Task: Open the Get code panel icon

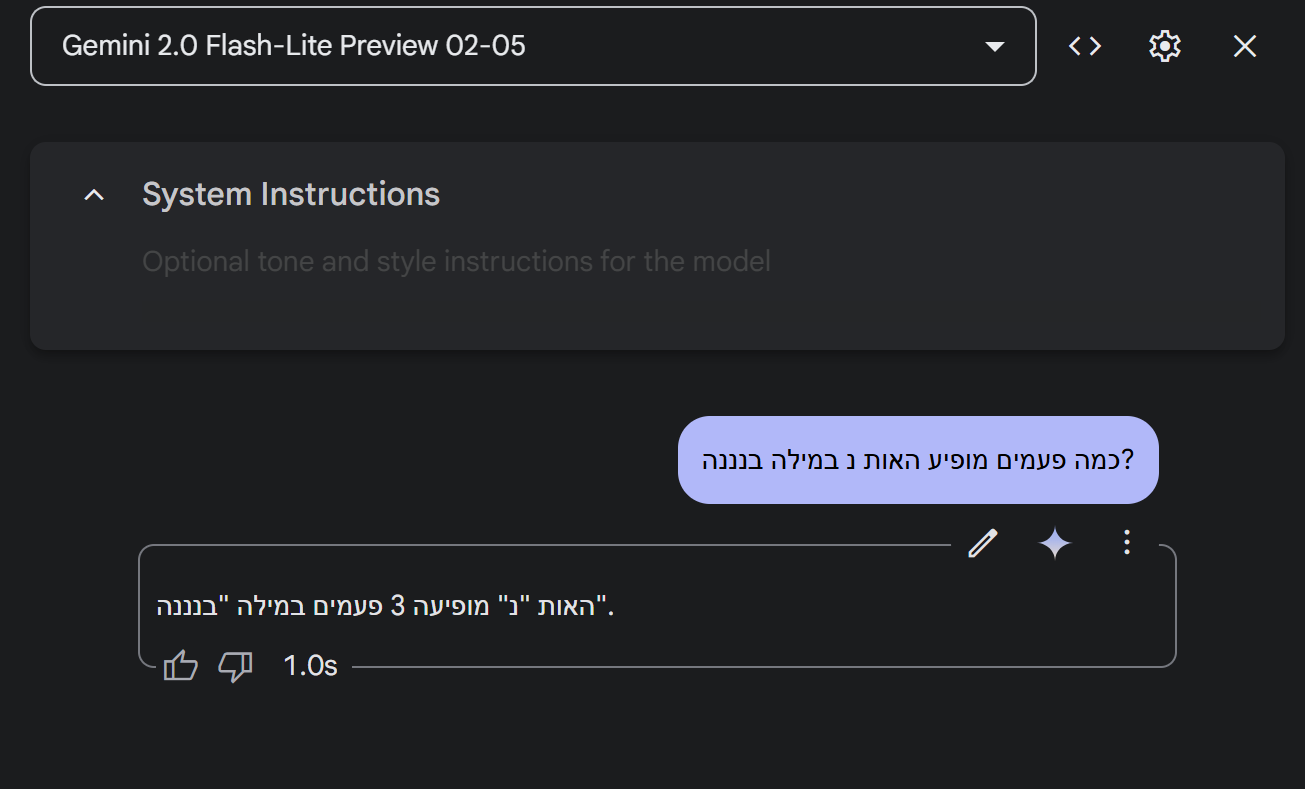Action: click(x=1085, y=46)
